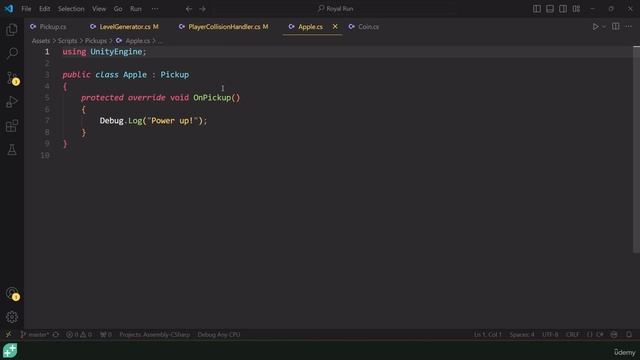Select Pickups in the breadcrumb

tap(96, 41)
